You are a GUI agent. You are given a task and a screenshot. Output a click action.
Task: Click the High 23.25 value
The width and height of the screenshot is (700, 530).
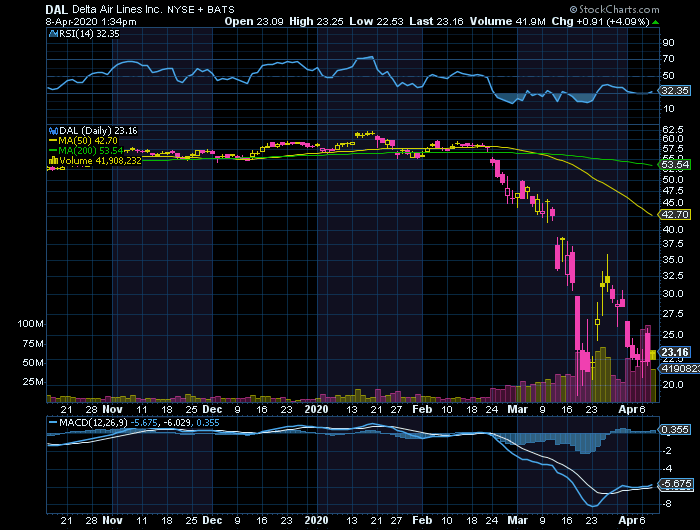316,21
